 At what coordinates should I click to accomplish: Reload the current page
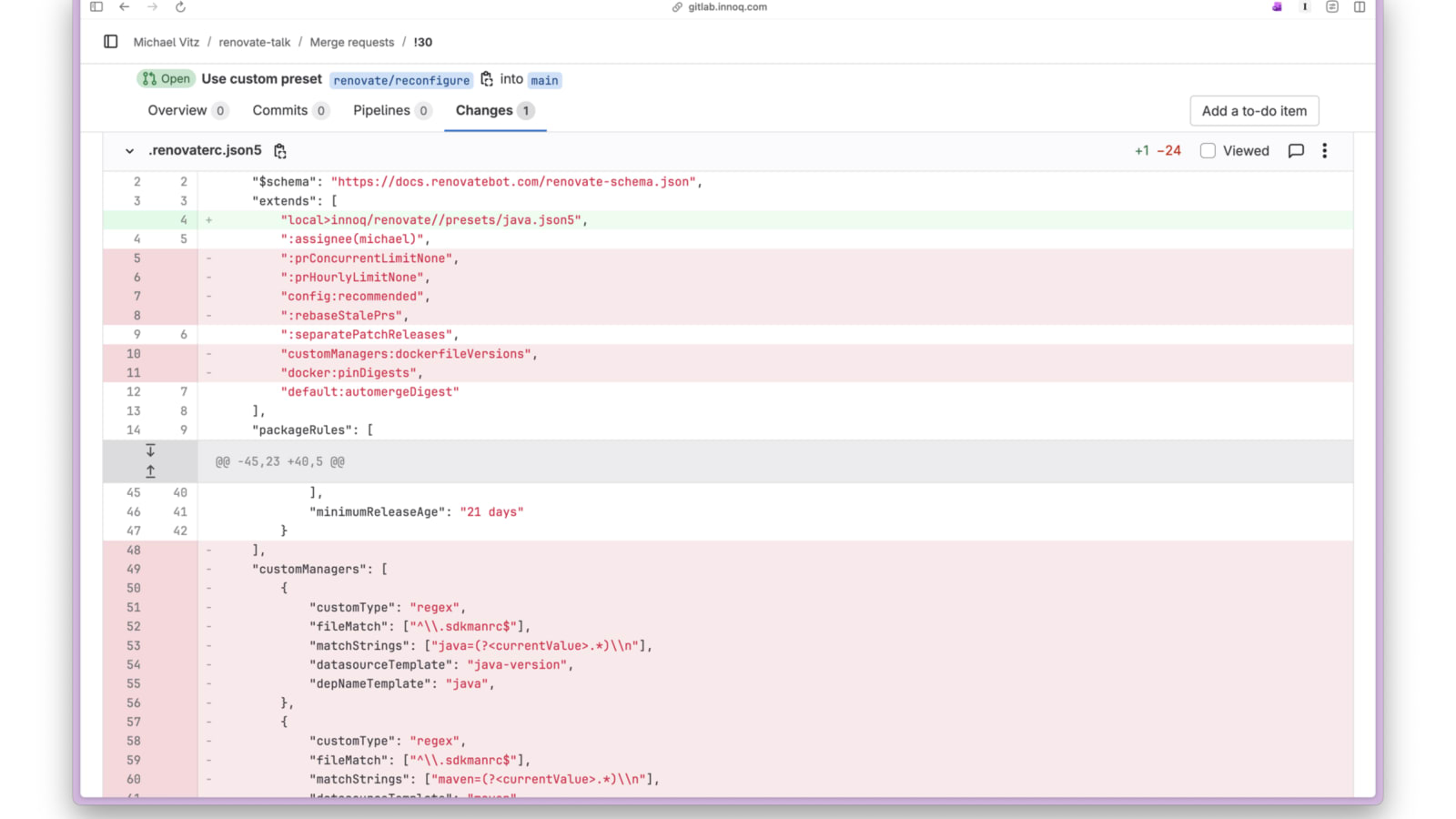(x=180, y=7)
